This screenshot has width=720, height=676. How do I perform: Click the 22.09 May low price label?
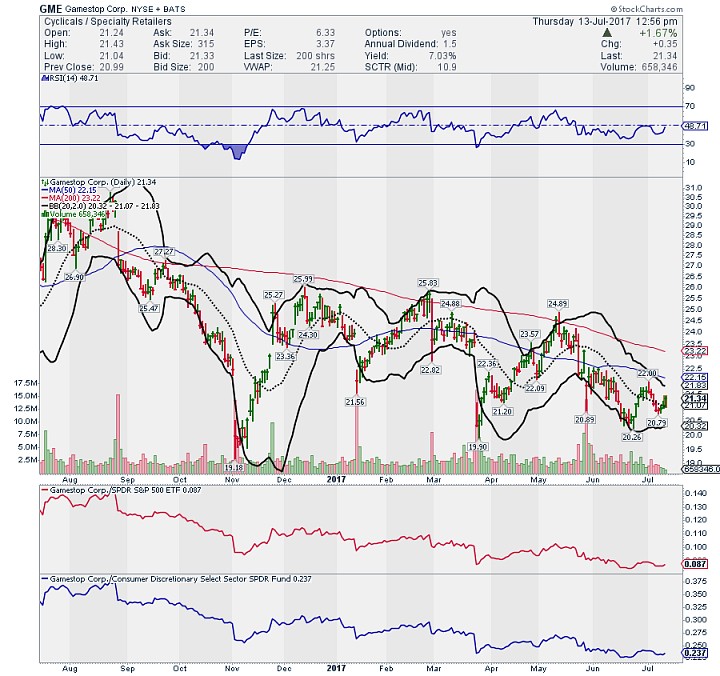click(x=535, y=388)
